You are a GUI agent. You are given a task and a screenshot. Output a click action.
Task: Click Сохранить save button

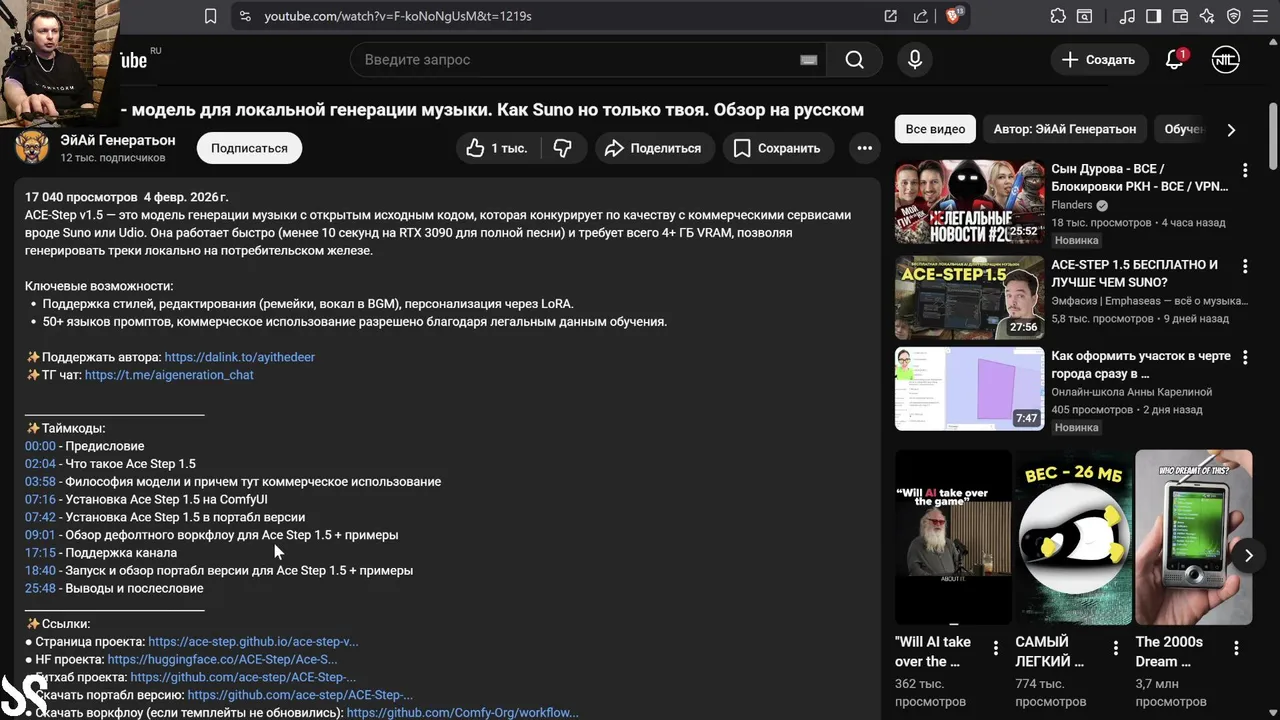778,148
